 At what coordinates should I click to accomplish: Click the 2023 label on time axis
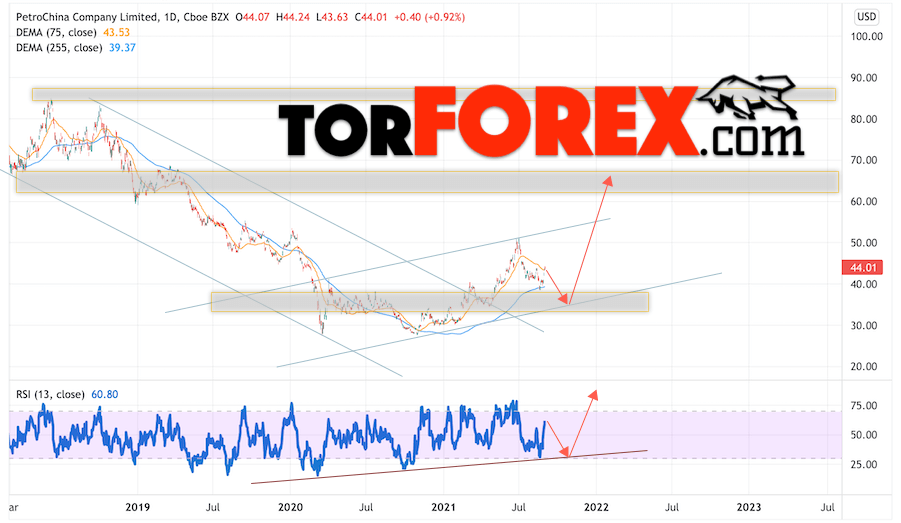click(x=749, y=507)
